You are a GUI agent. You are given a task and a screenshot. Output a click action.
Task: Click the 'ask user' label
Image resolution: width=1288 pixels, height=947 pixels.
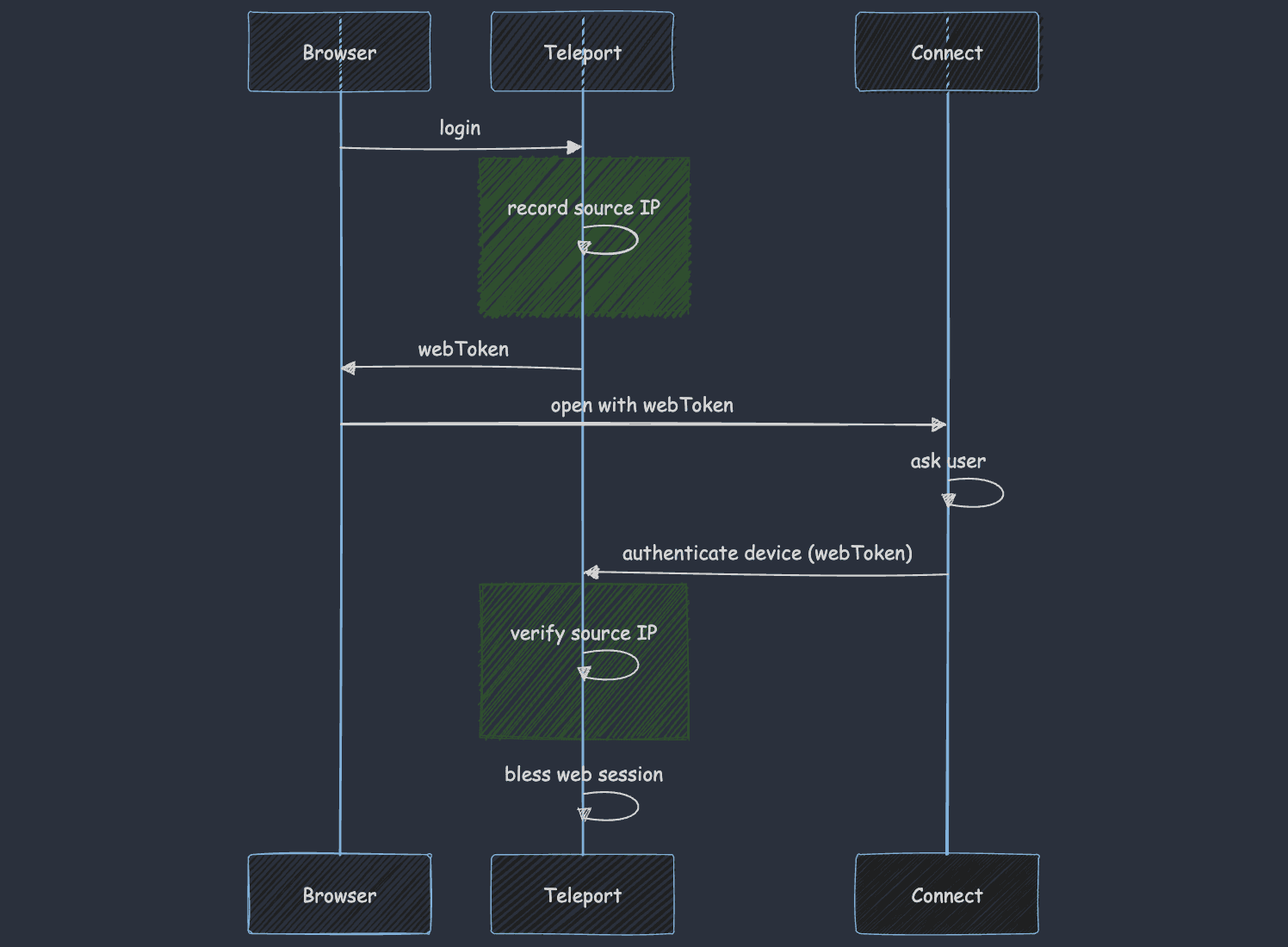[948, 461]
